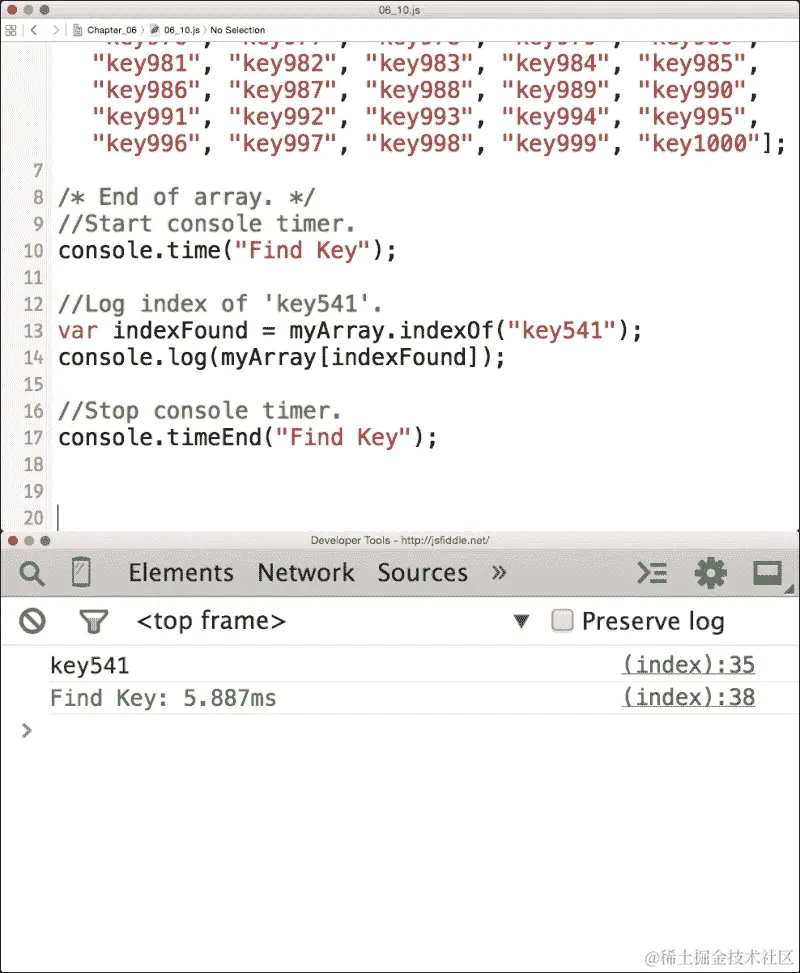Click the 06_10.js window title
The image size is (800, 973).
tap(400, 10)
